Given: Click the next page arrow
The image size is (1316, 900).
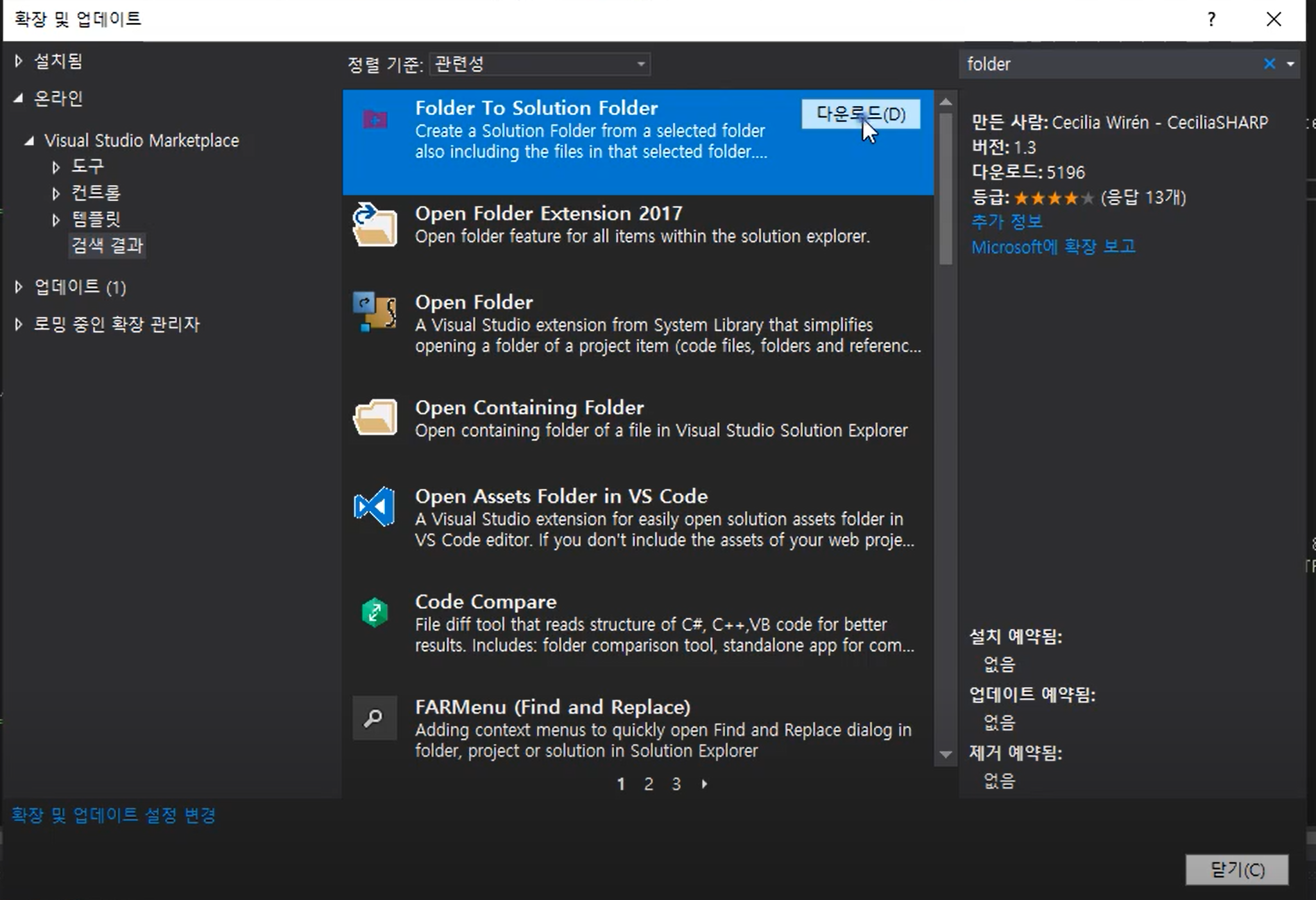Looking at the screenshot, I should tap(704, 784).
